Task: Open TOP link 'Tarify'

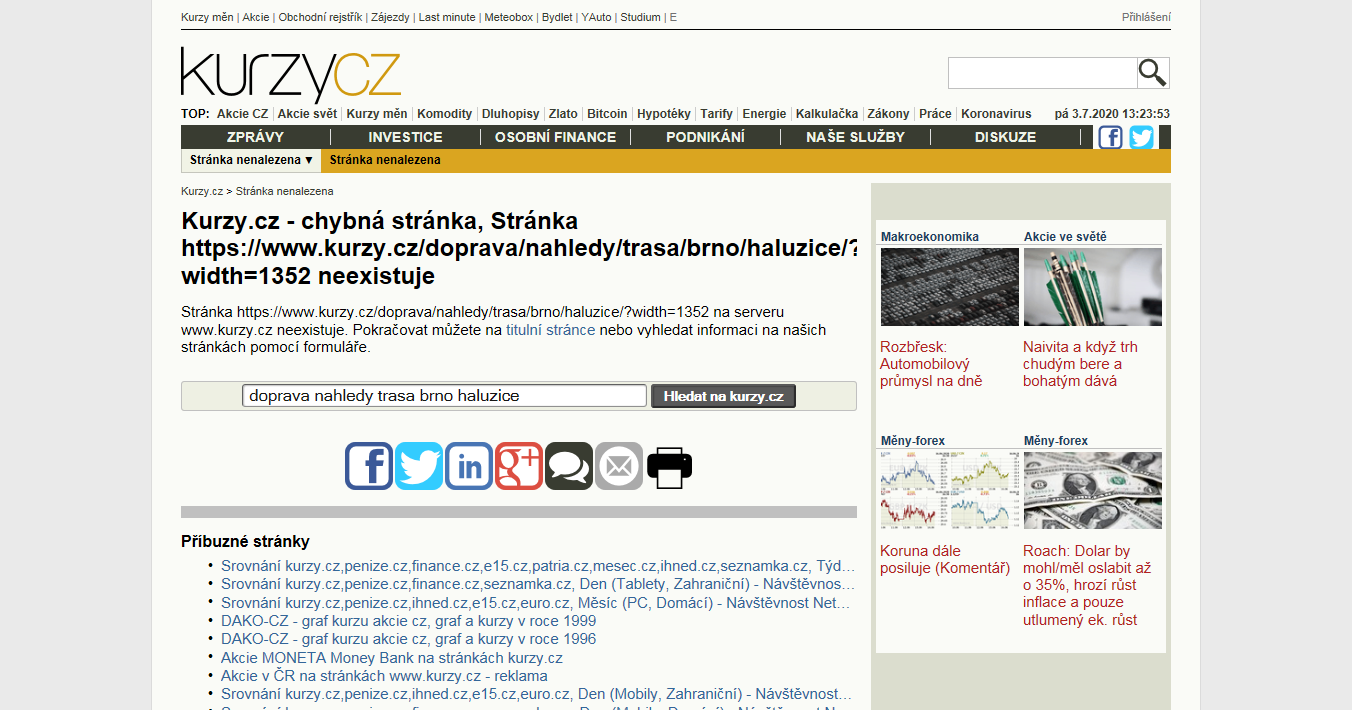Action: click(x=716, y=114)
